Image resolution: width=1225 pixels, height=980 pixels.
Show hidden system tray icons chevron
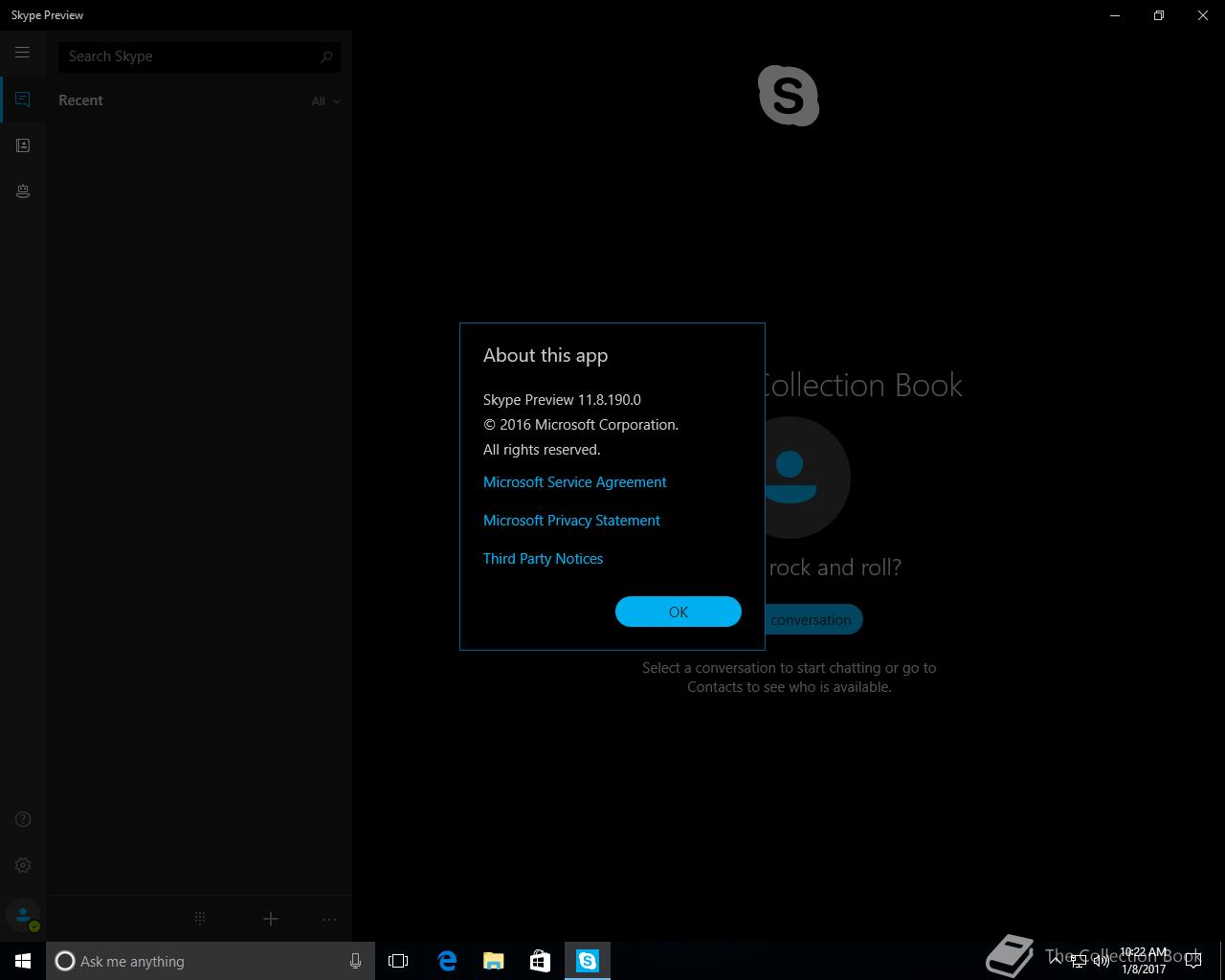(1056, 961)
